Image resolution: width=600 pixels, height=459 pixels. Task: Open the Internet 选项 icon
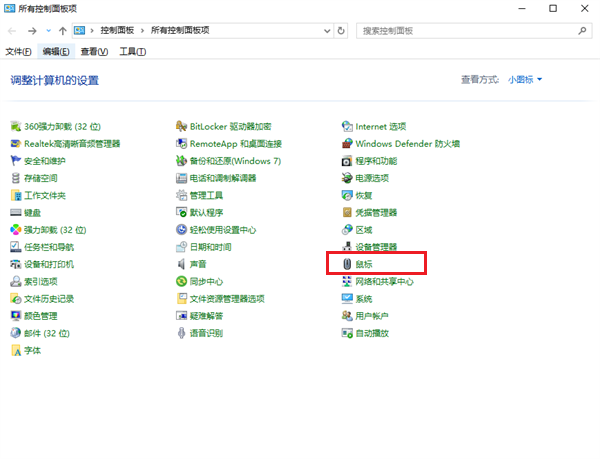(x=347, y=126)
